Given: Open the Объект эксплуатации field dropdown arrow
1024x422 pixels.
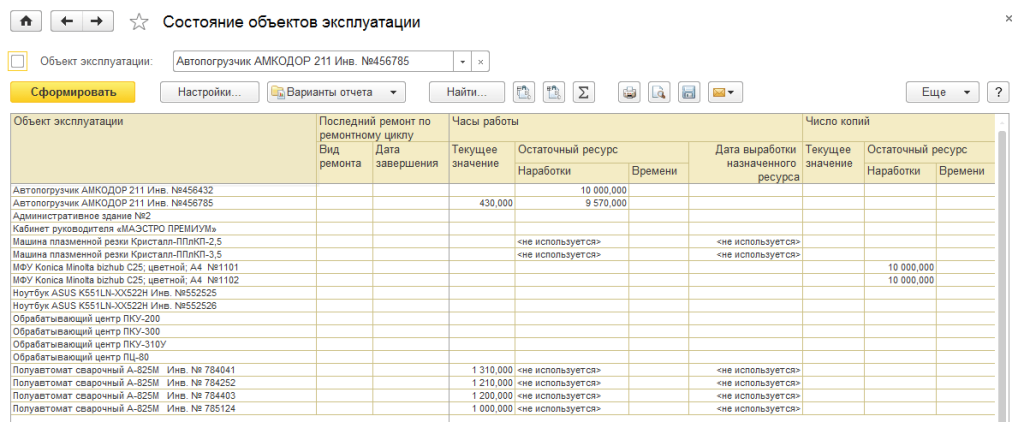Looking at the screenshot, I should [x=462, y=61].
